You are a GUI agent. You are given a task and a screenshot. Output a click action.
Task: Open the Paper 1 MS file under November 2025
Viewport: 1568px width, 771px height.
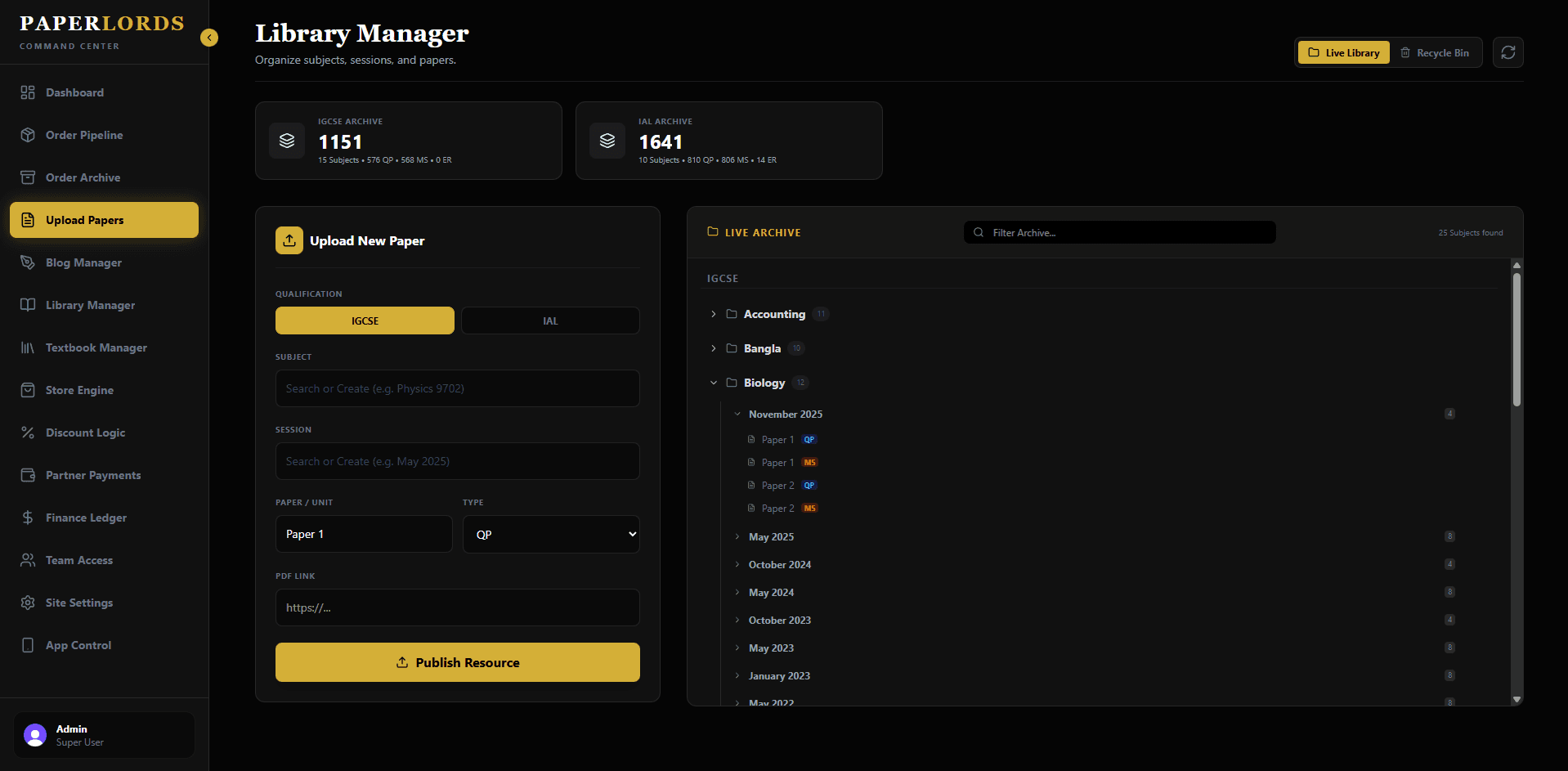[x=782, y=463]
